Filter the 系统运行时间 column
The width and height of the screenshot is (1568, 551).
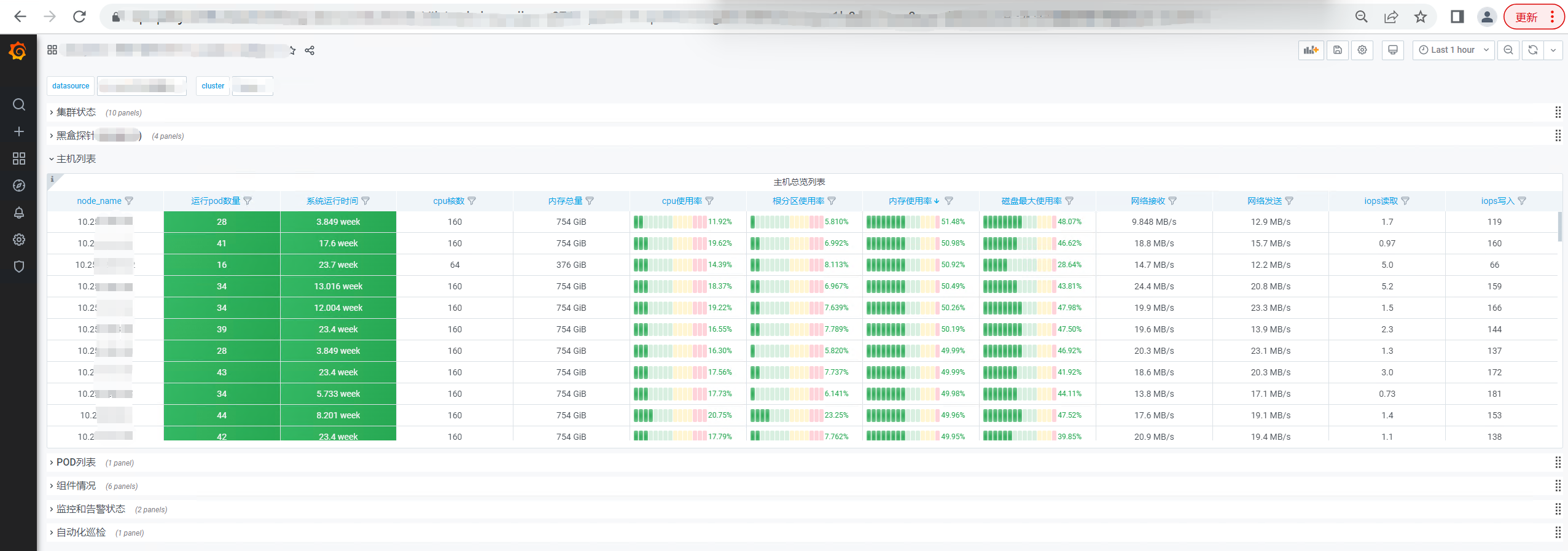point(365,201)
